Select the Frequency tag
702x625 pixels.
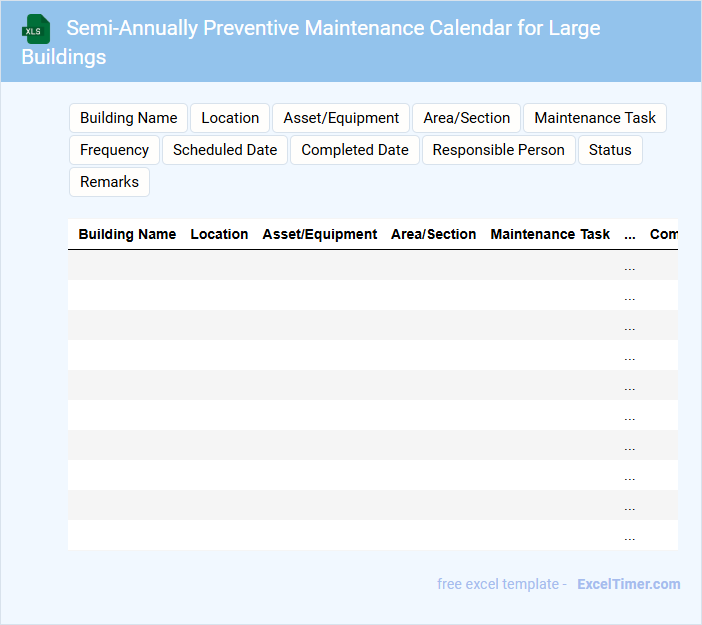pos(114,150)
